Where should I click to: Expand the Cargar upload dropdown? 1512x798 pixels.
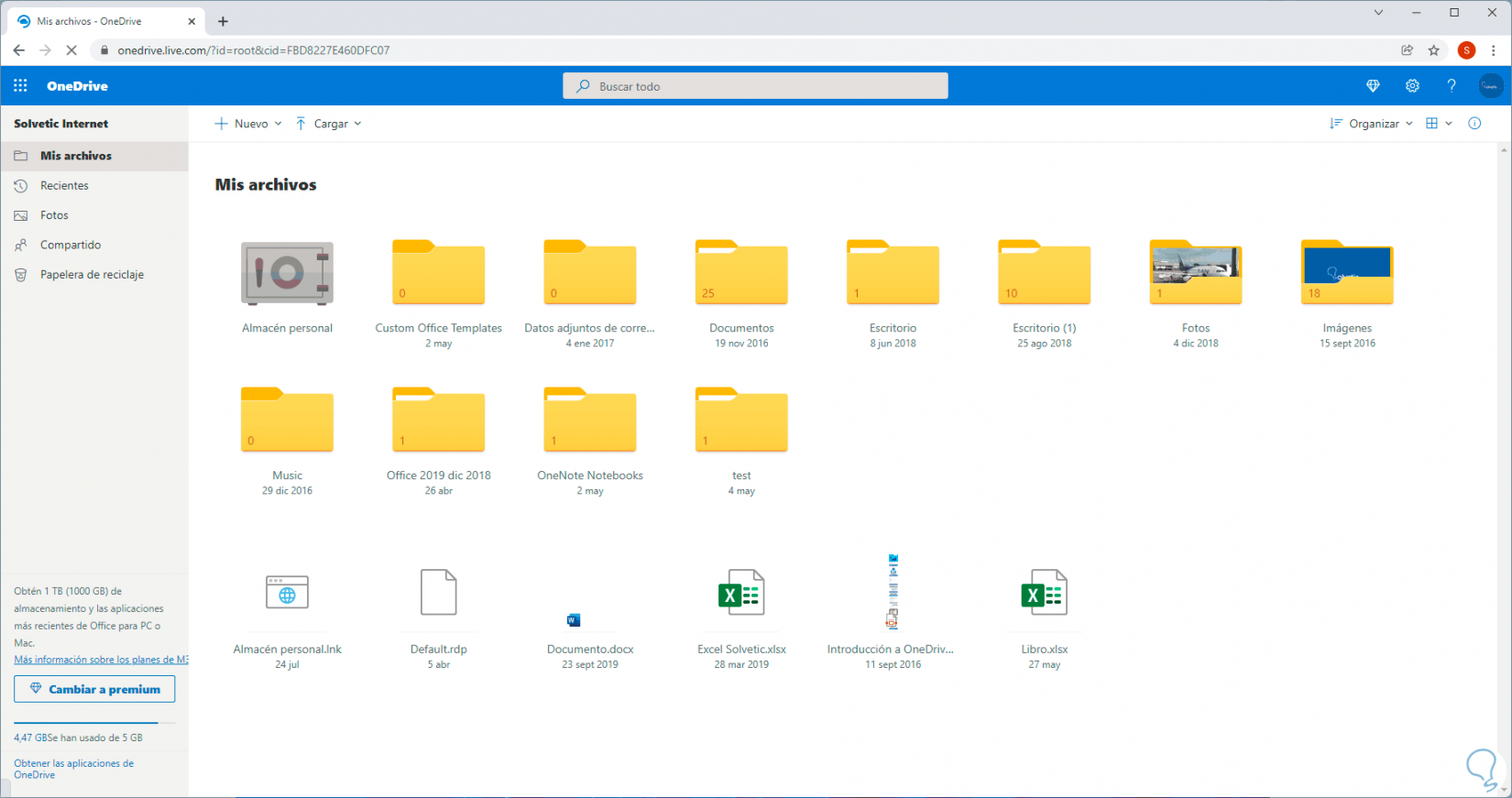point(328,124)
